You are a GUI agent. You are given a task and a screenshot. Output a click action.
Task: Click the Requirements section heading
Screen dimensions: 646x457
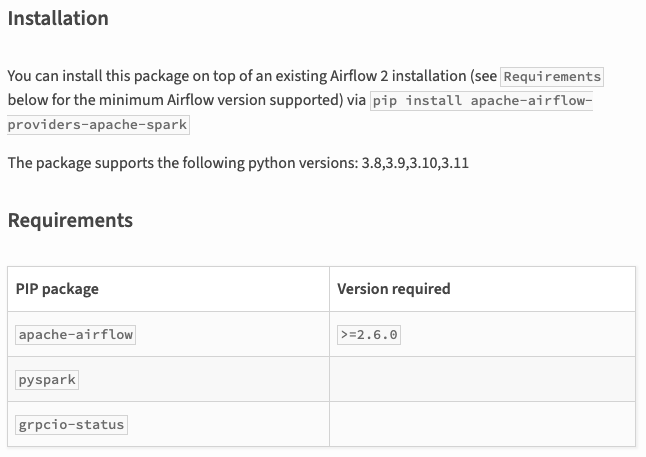click(70, 220)
